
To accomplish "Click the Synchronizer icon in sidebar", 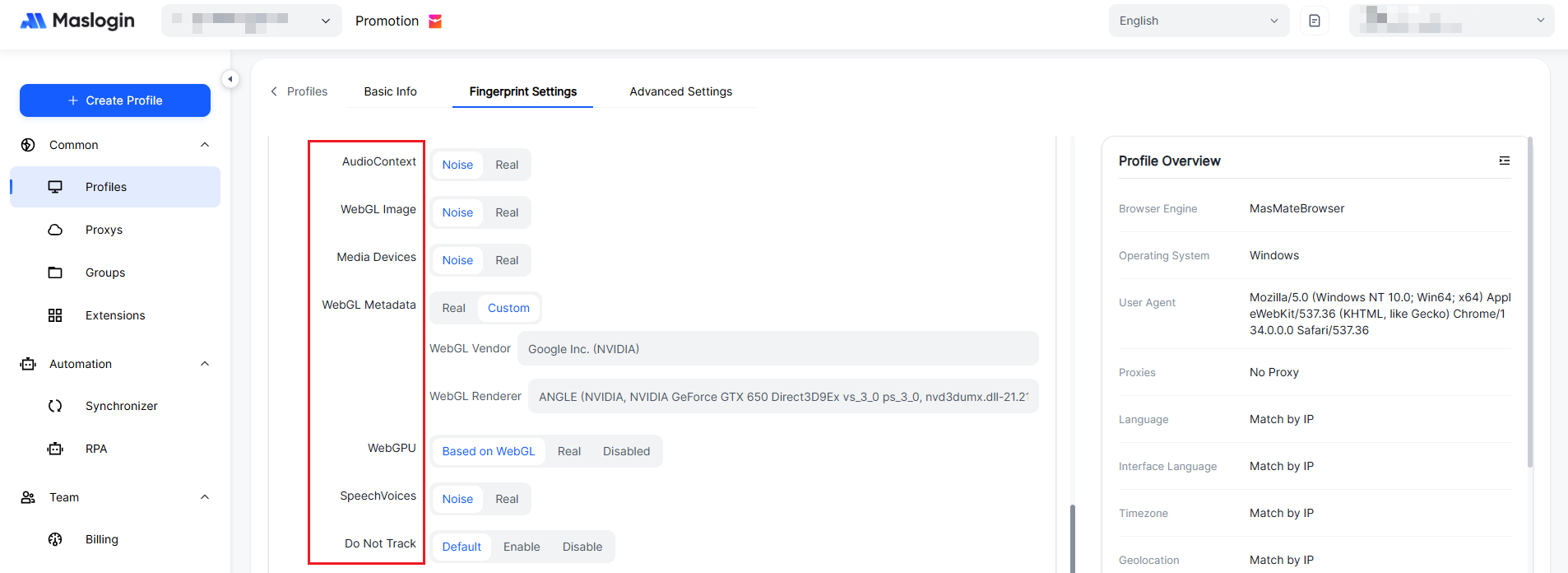I will point(55,406).
